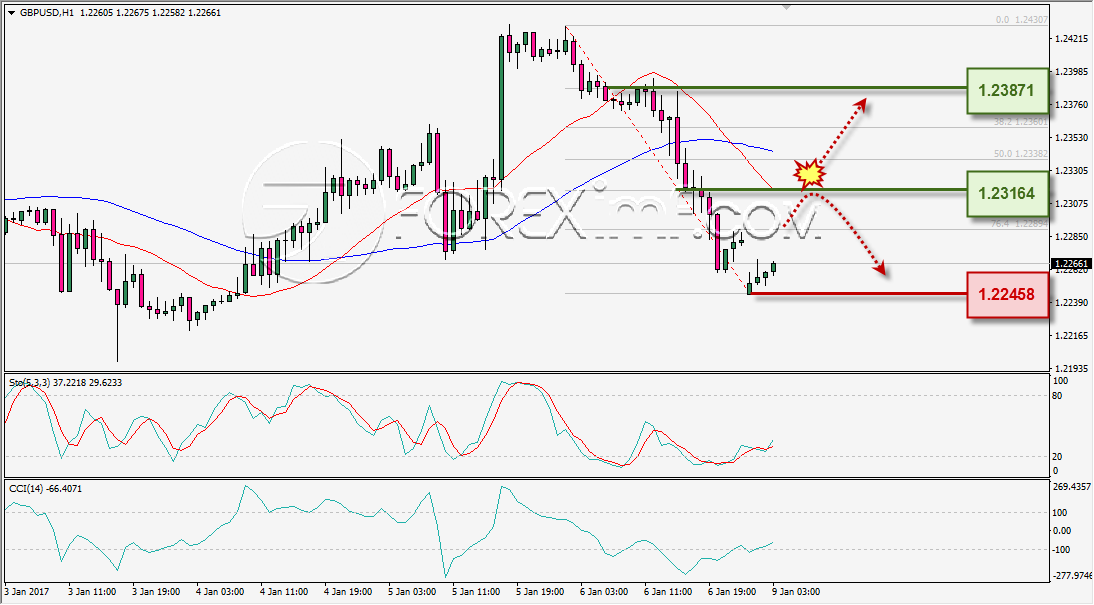The image size is (1094, 605).
Task: Click the 1.23075 price axis label
Action: (x=1073, y=204)
